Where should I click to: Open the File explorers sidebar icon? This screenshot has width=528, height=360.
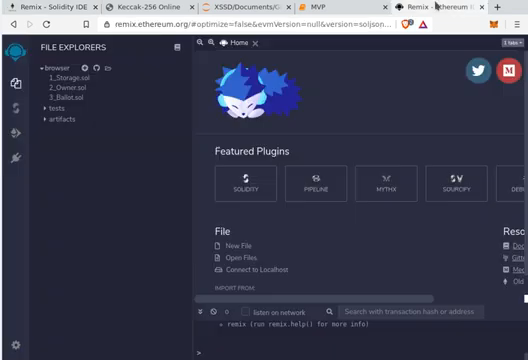[16, 83]
